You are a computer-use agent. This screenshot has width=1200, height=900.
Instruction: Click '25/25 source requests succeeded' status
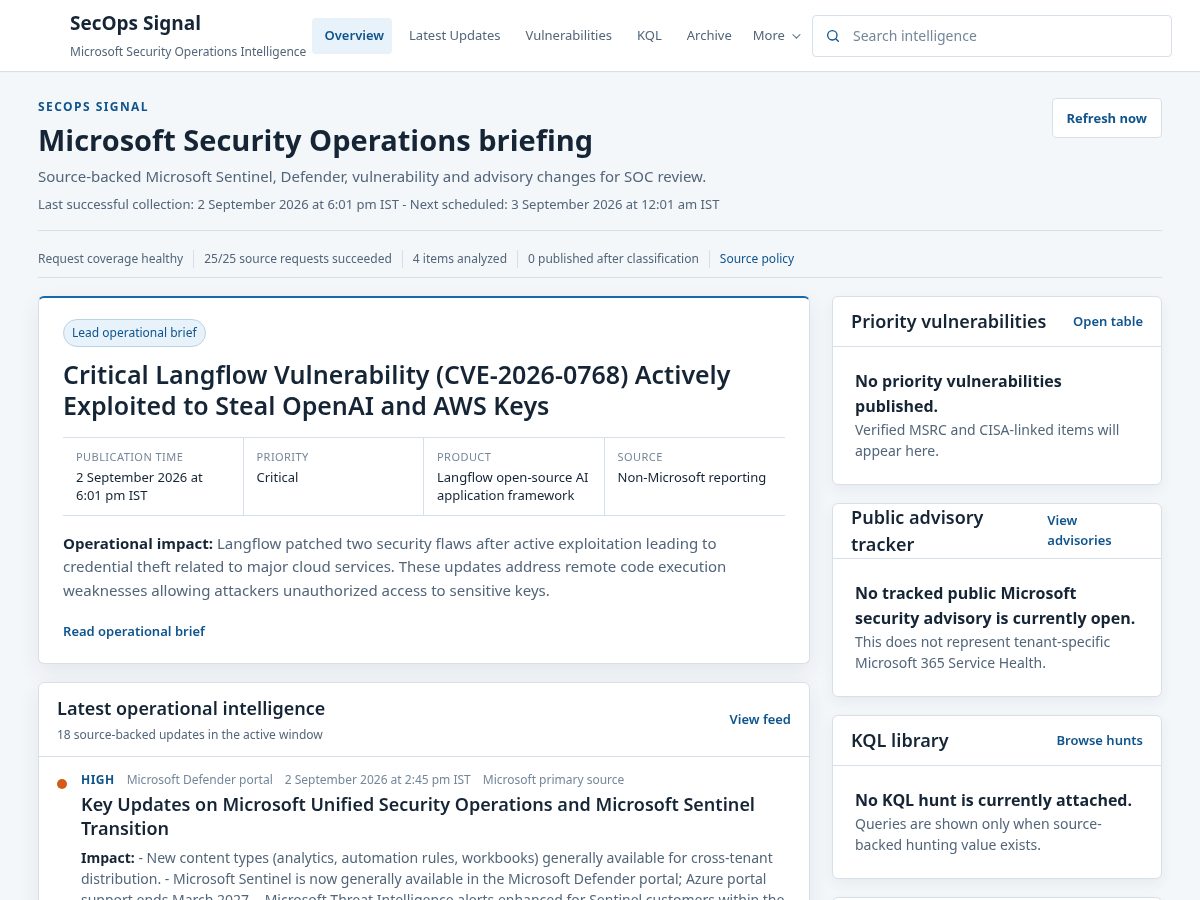tap(298, 258)
